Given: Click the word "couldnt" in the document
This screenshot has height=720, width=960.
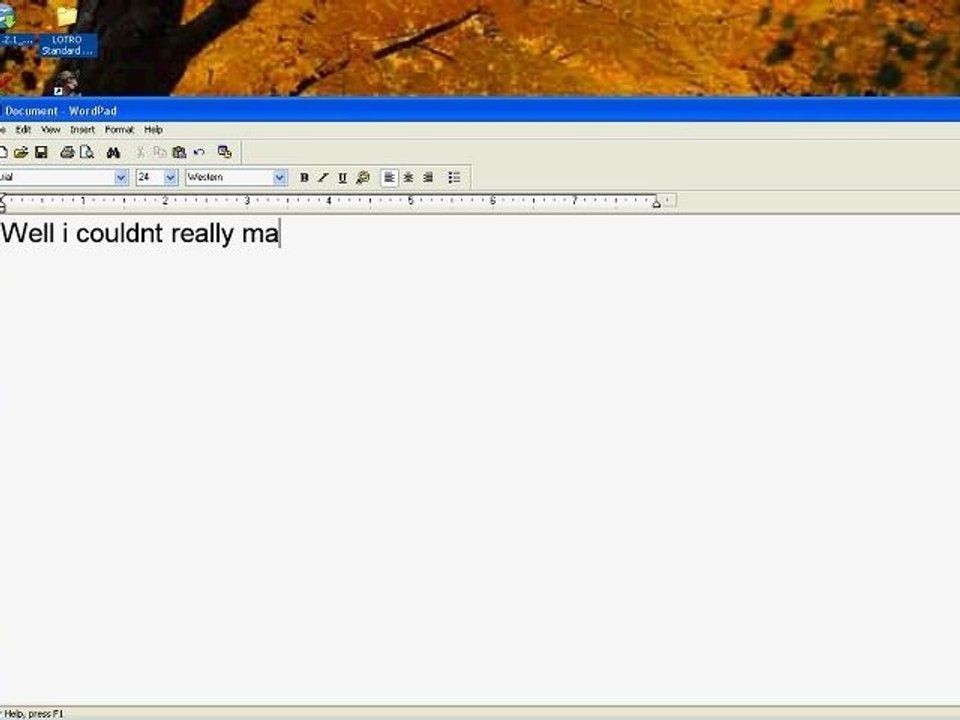Looking at the screenshot, I should pos(119,233).
